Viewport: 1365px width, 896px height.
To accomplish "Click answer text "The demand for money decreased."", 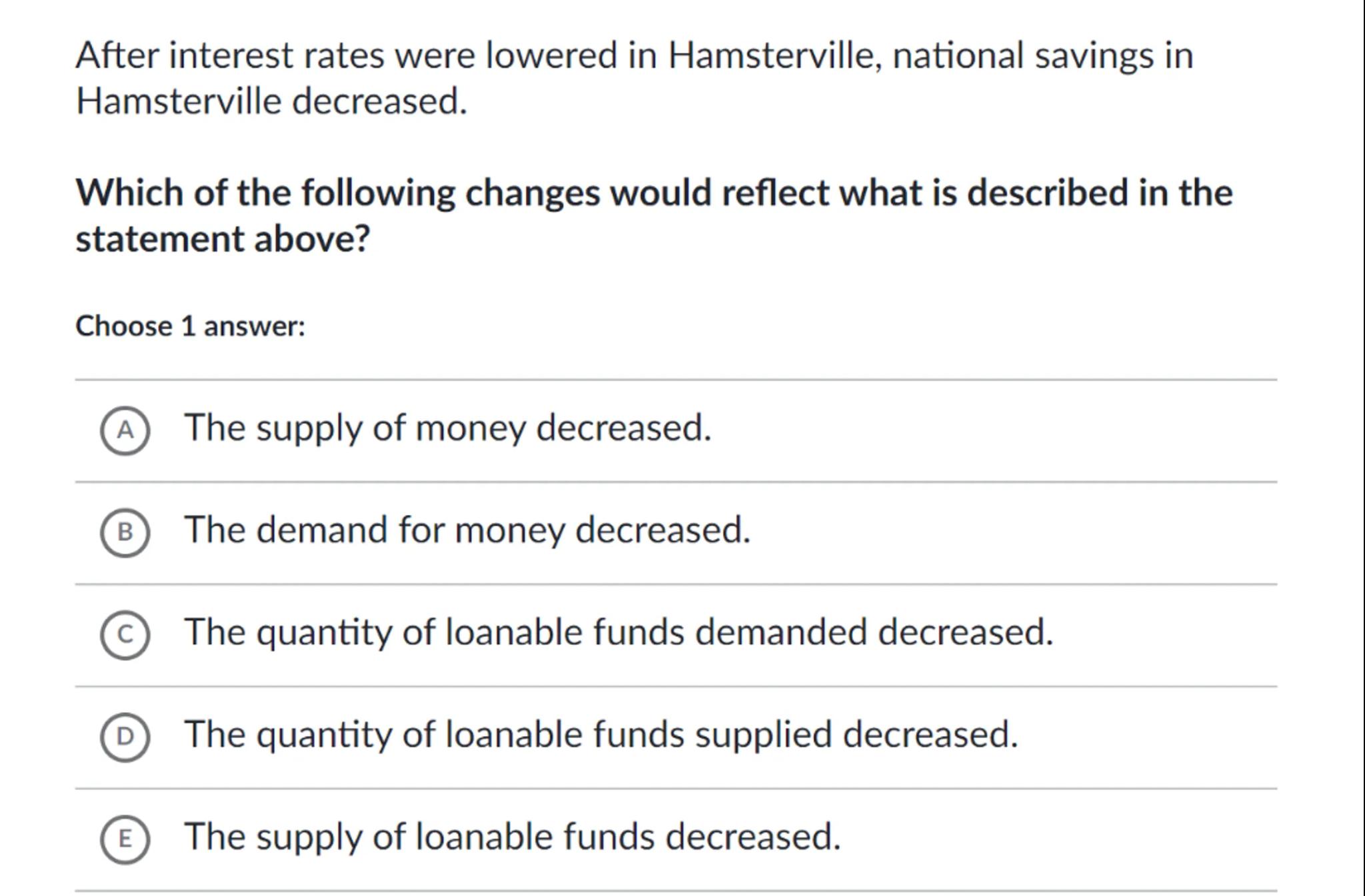I will [x=467, y=530].
